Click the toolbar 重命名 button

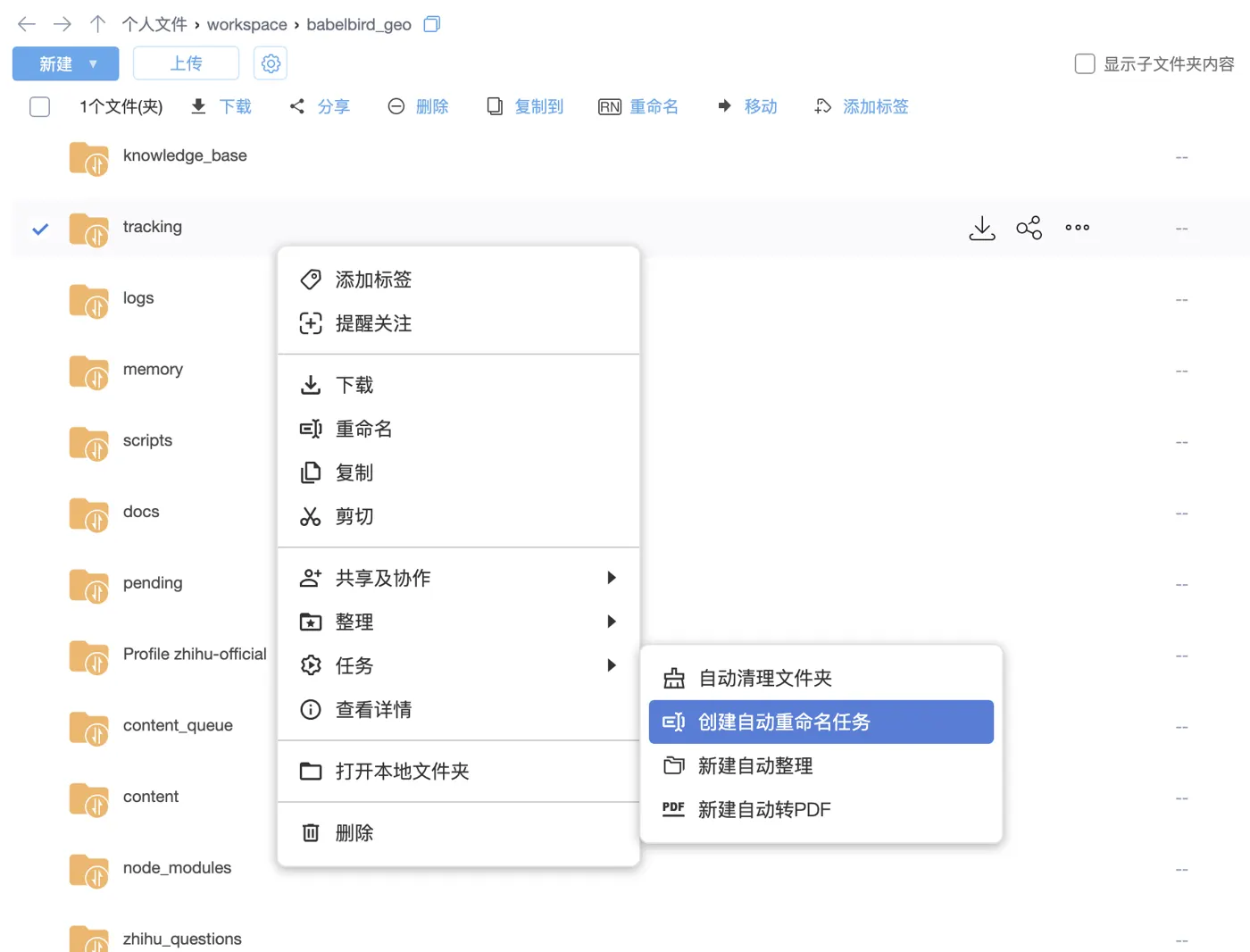pos(638,107)
